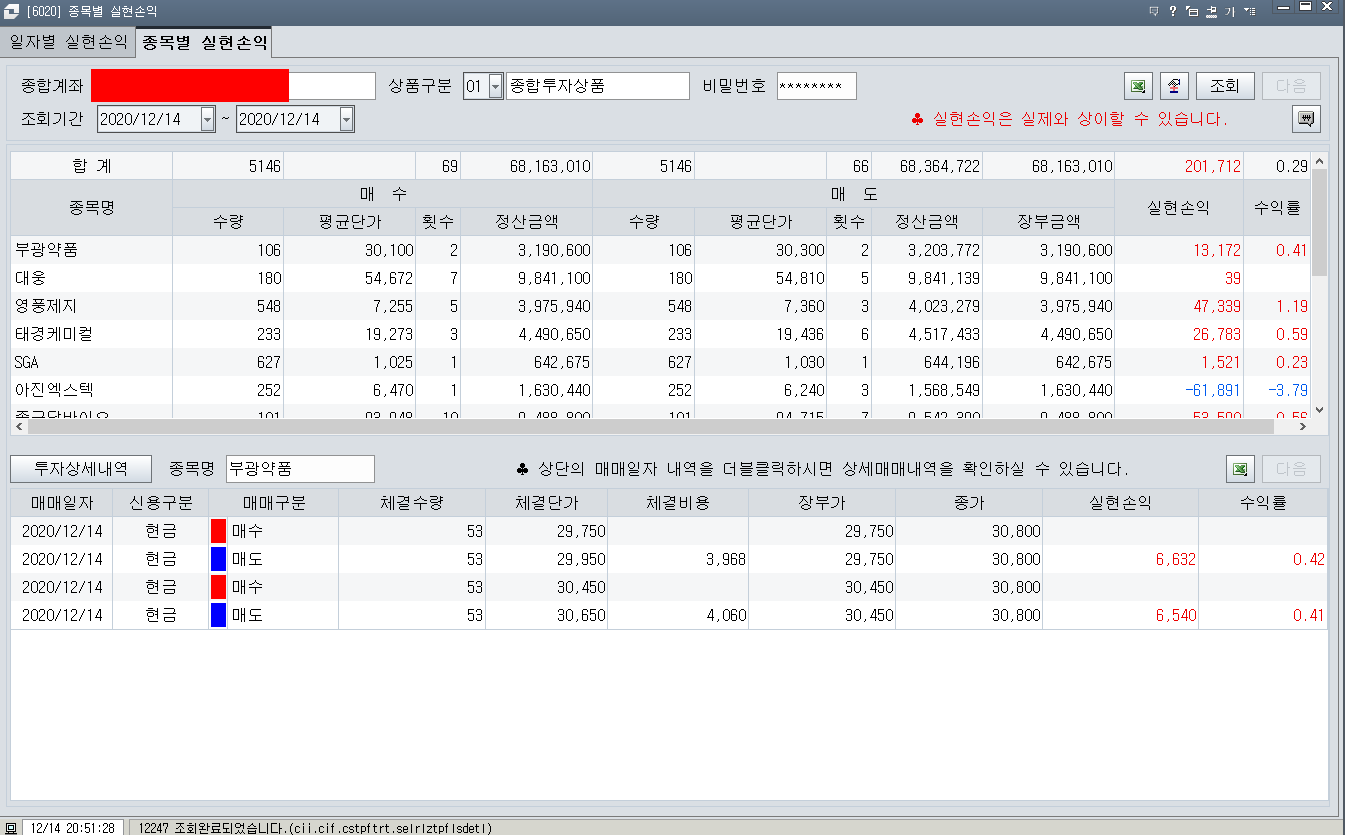1345x835 pixels.
Task: Click the 비밀번호 password field
Action: tap(816, 86)
